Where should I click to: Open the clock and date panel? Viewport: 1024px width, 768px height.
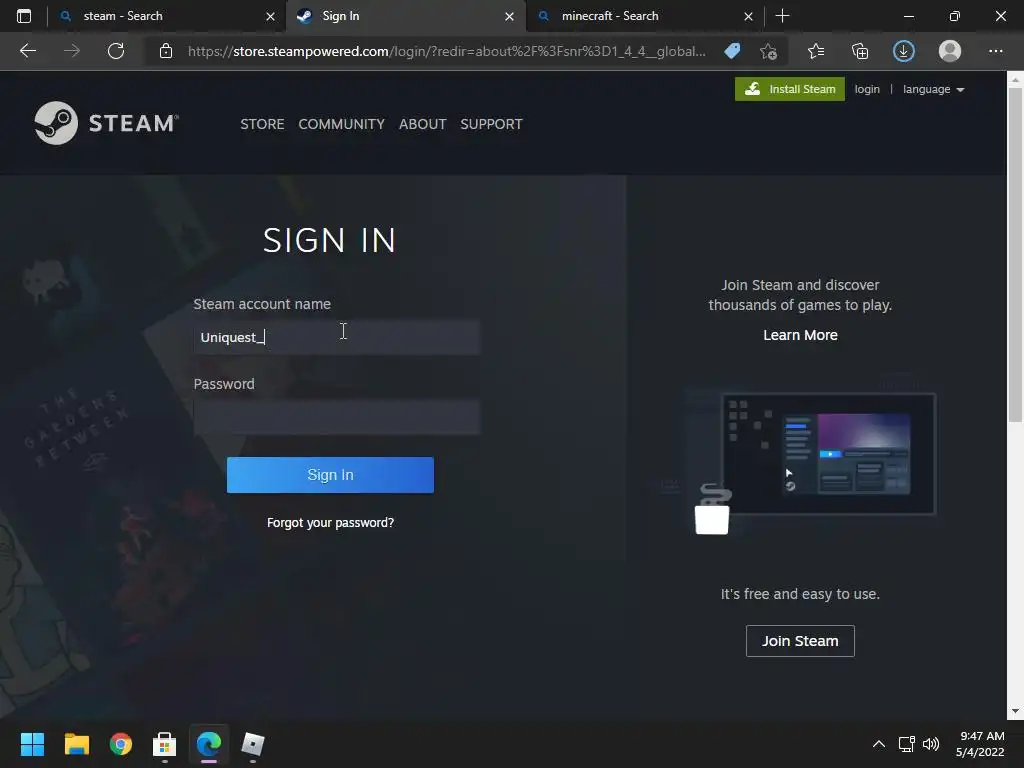click(980, 744)
